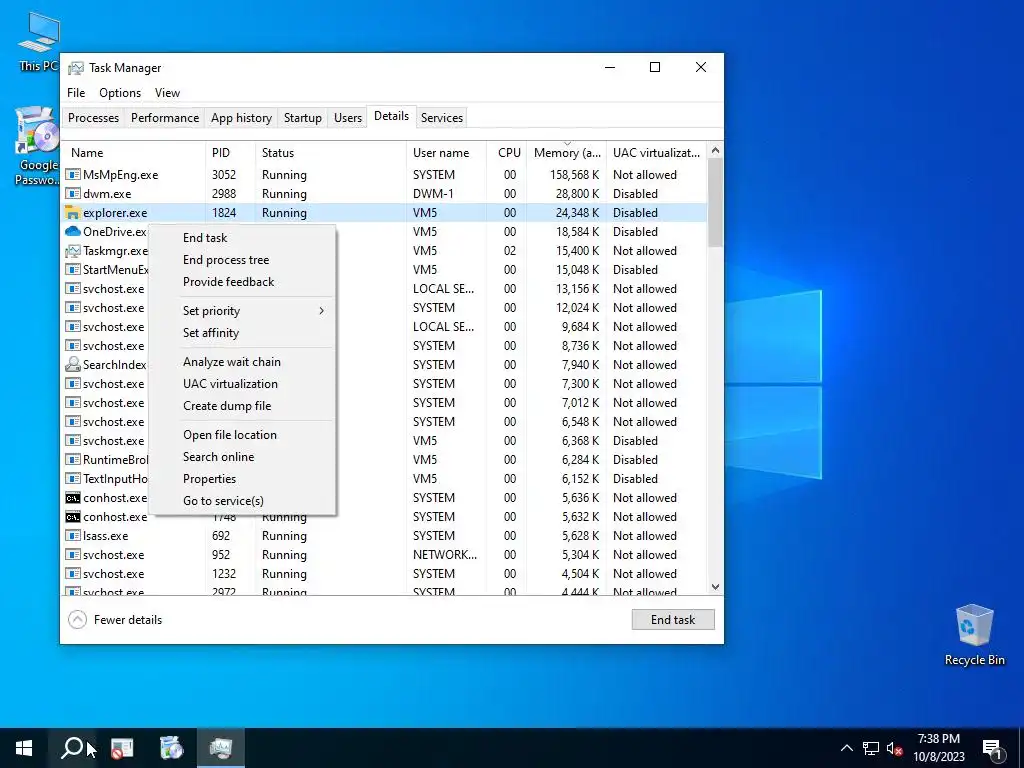Click the dwm.exe process icon

point(72,193)
